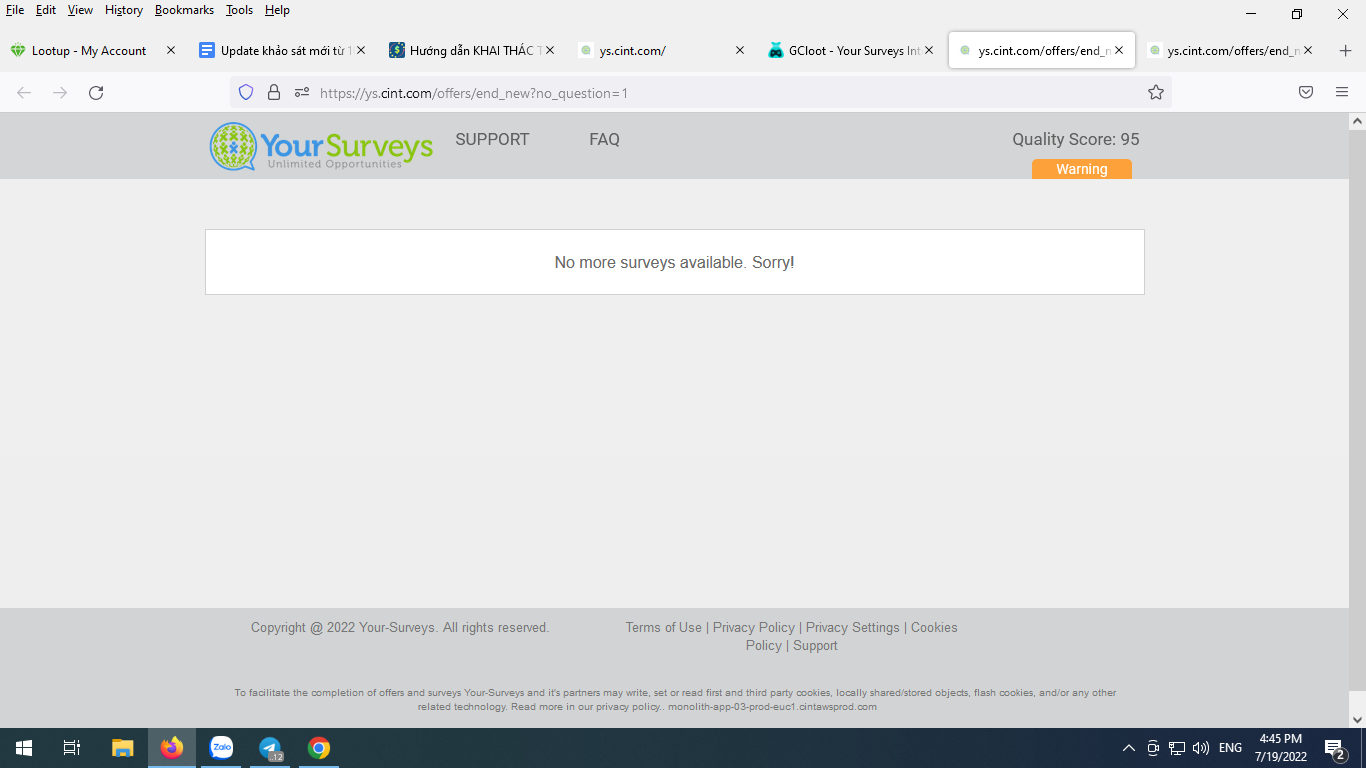Open Zalo from the taskbar
The width and height of the screenshot is (1366, 768).
coord(221,748)
